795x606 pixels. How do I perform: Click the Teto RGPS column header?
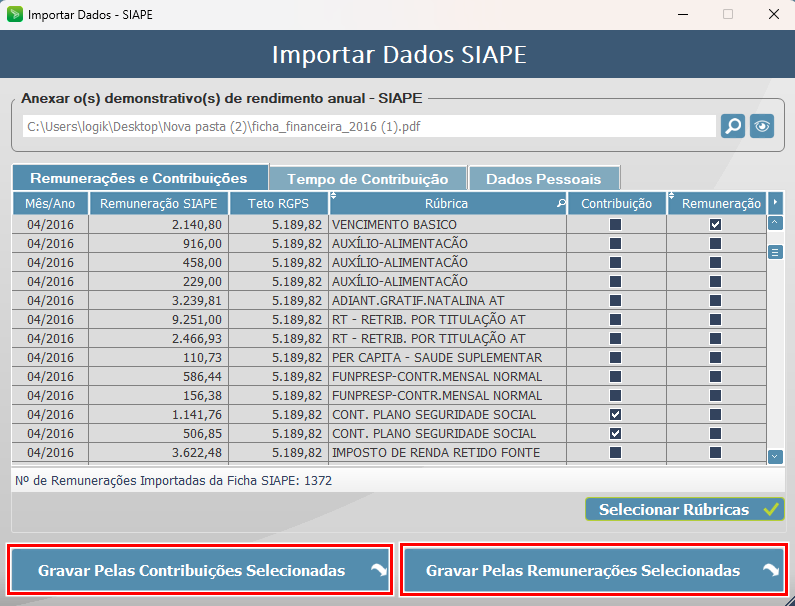click(278, 203)
